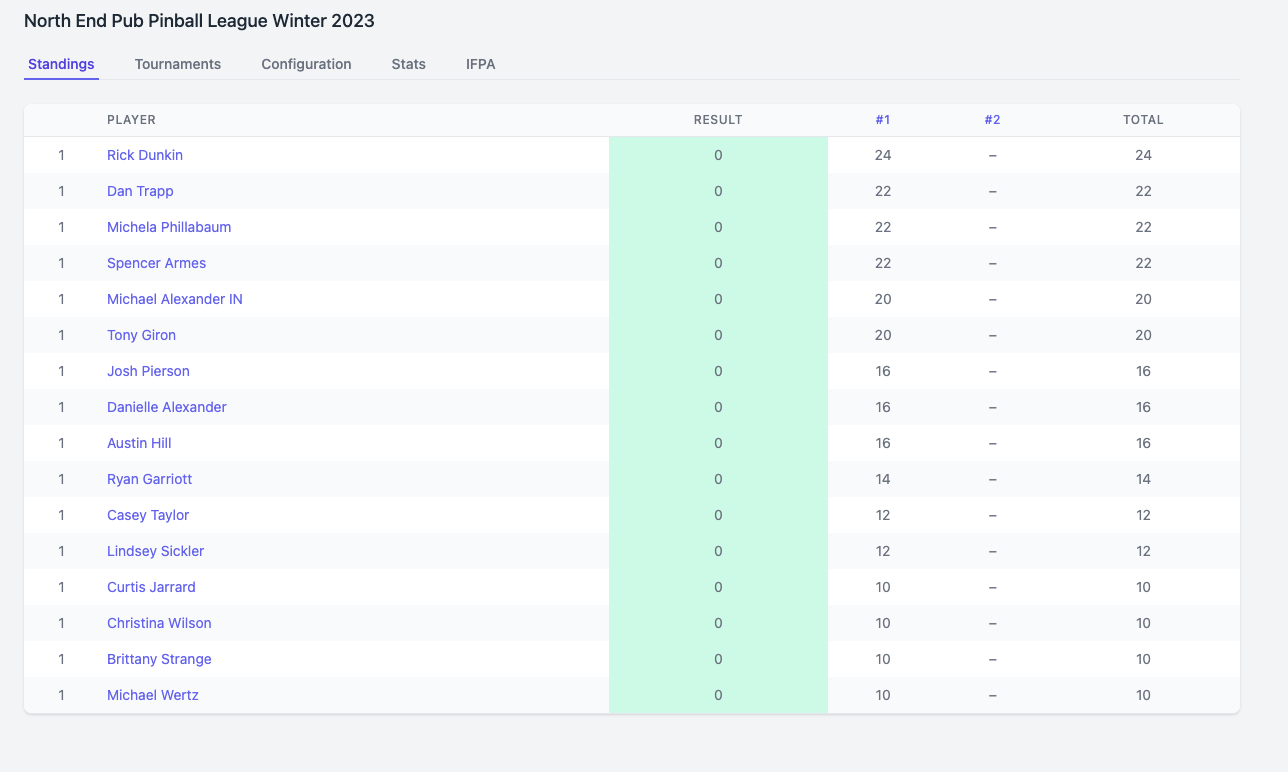Click the league title heading
This screenshot has width=1288, height=772.
199,21
